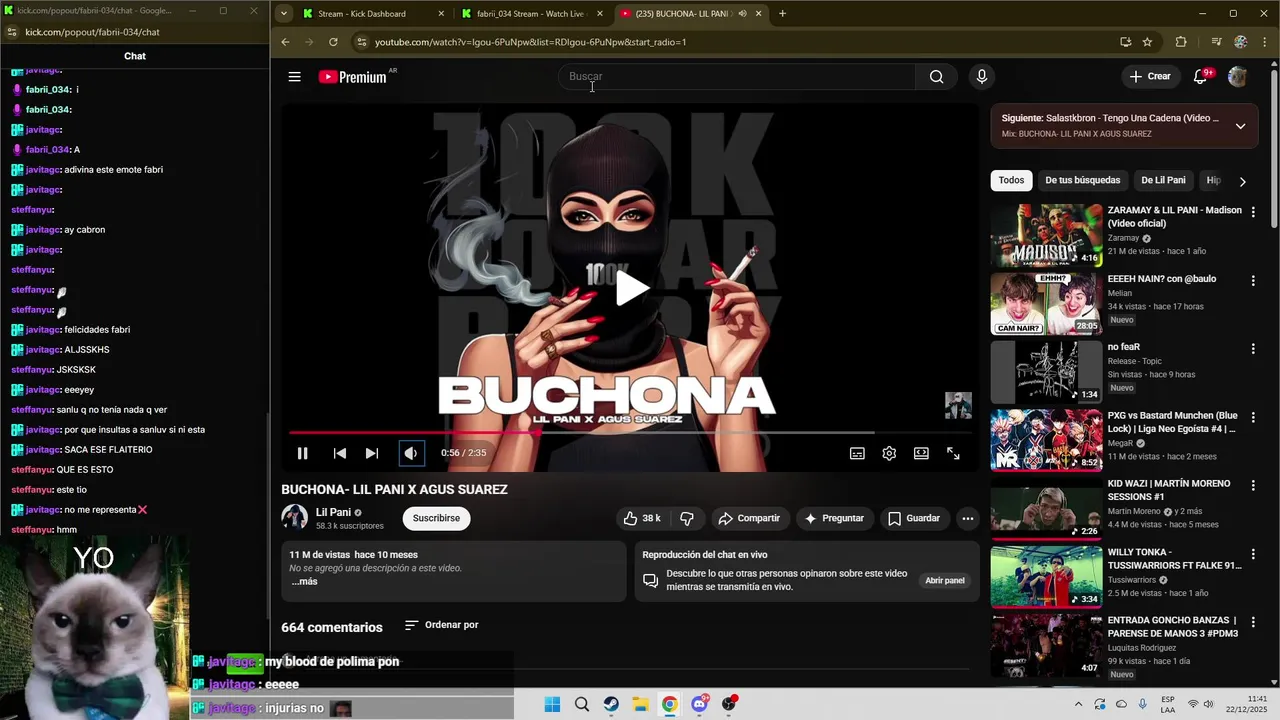1280x720 pixels.
Task: Open the no feaR video thumbnail
Action: (x=1046, y=371)
